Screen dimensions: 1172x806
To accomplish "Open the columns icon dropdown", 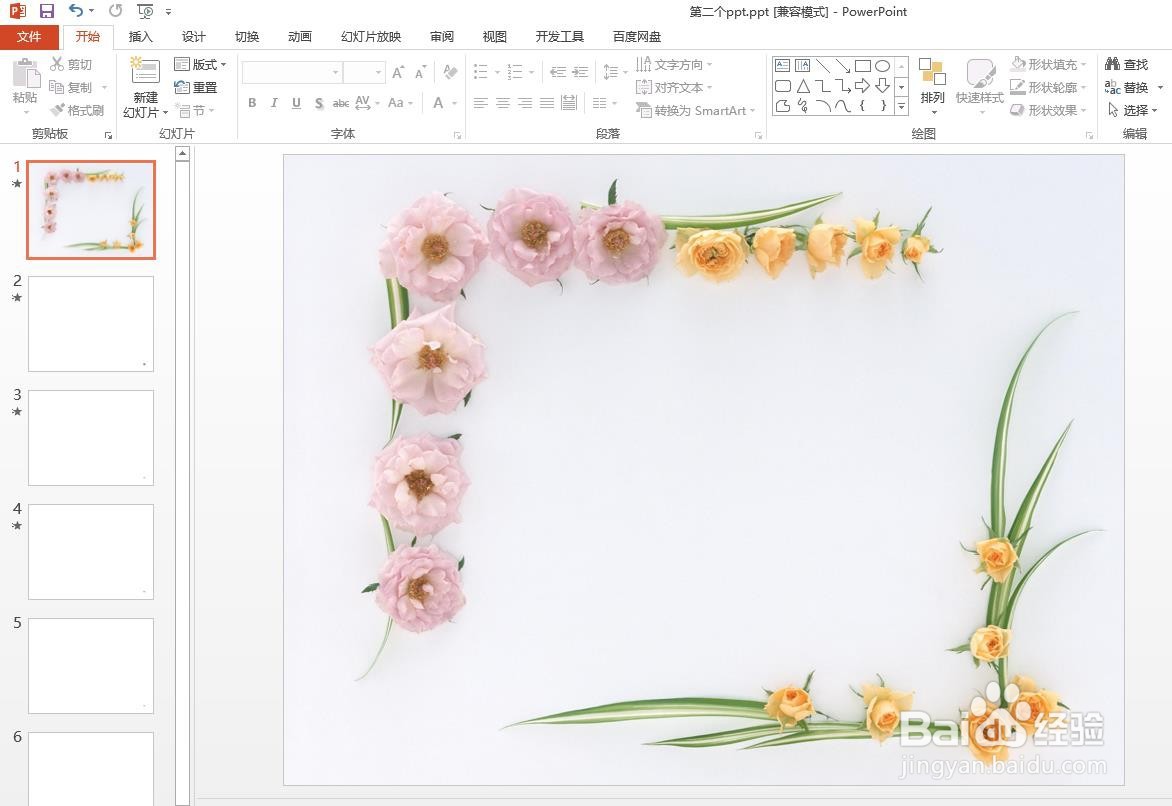I will (604, 103).
